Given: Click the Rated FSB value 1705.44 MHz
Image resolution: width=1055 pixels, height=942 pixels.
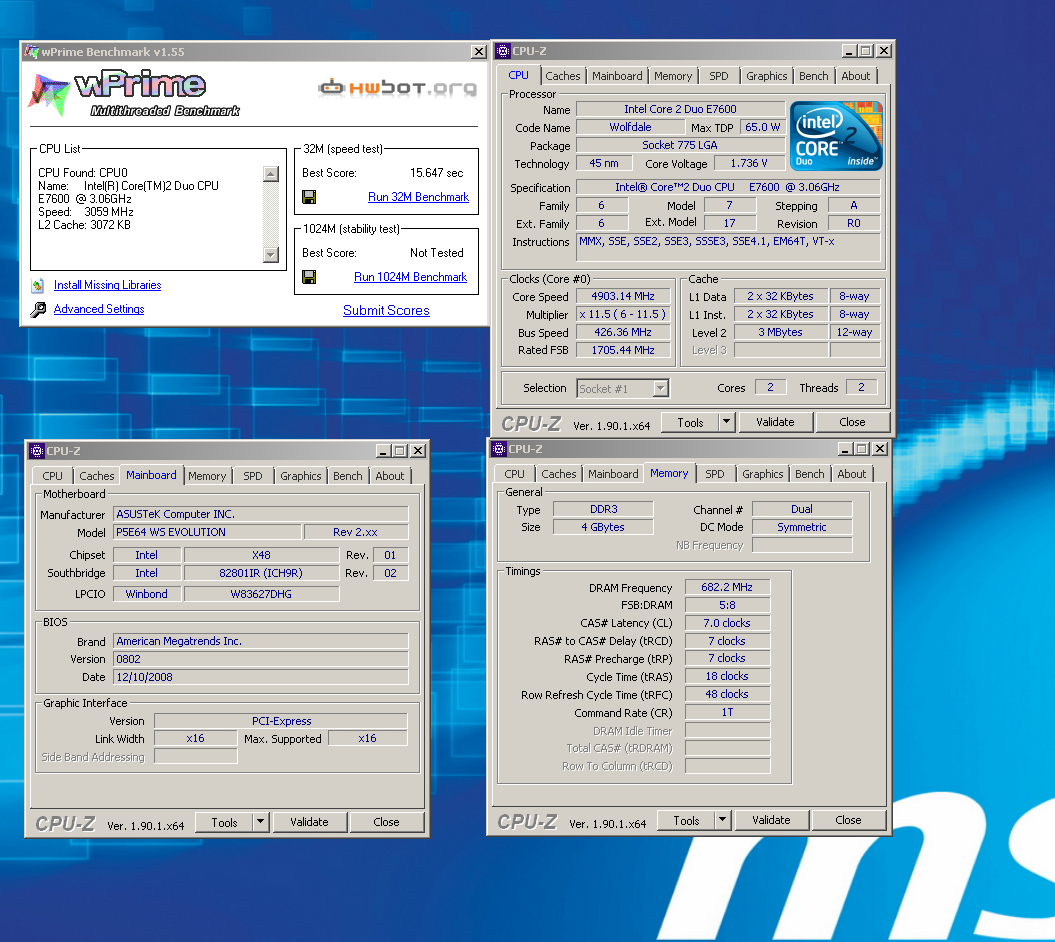Looking at the screenshot, I should 623,350.
